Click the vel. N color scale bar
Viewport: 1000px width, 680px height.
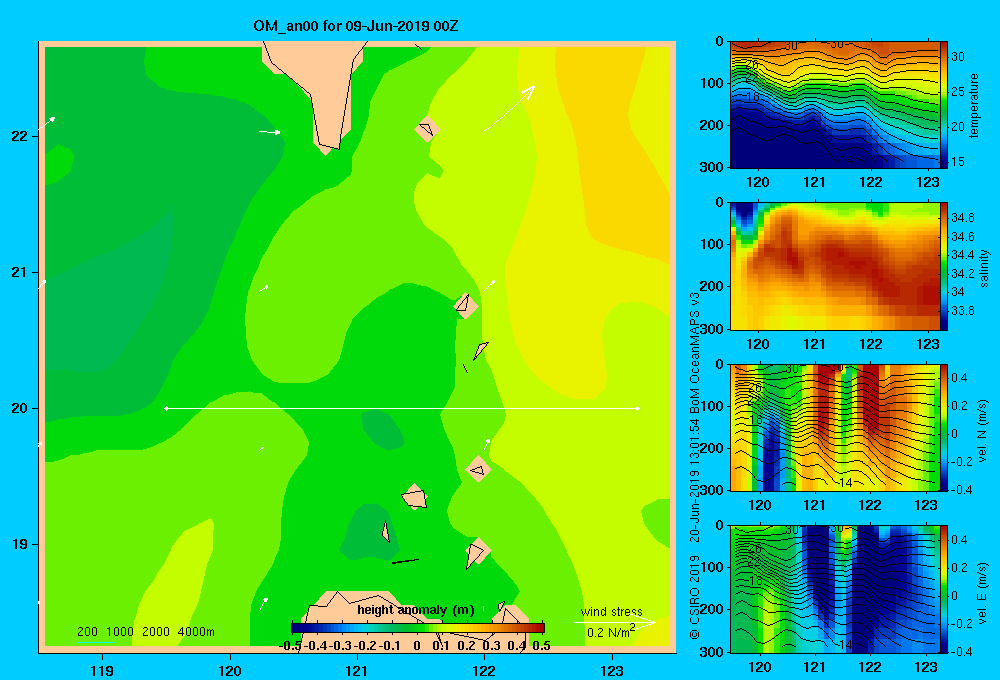coord(944,427)
